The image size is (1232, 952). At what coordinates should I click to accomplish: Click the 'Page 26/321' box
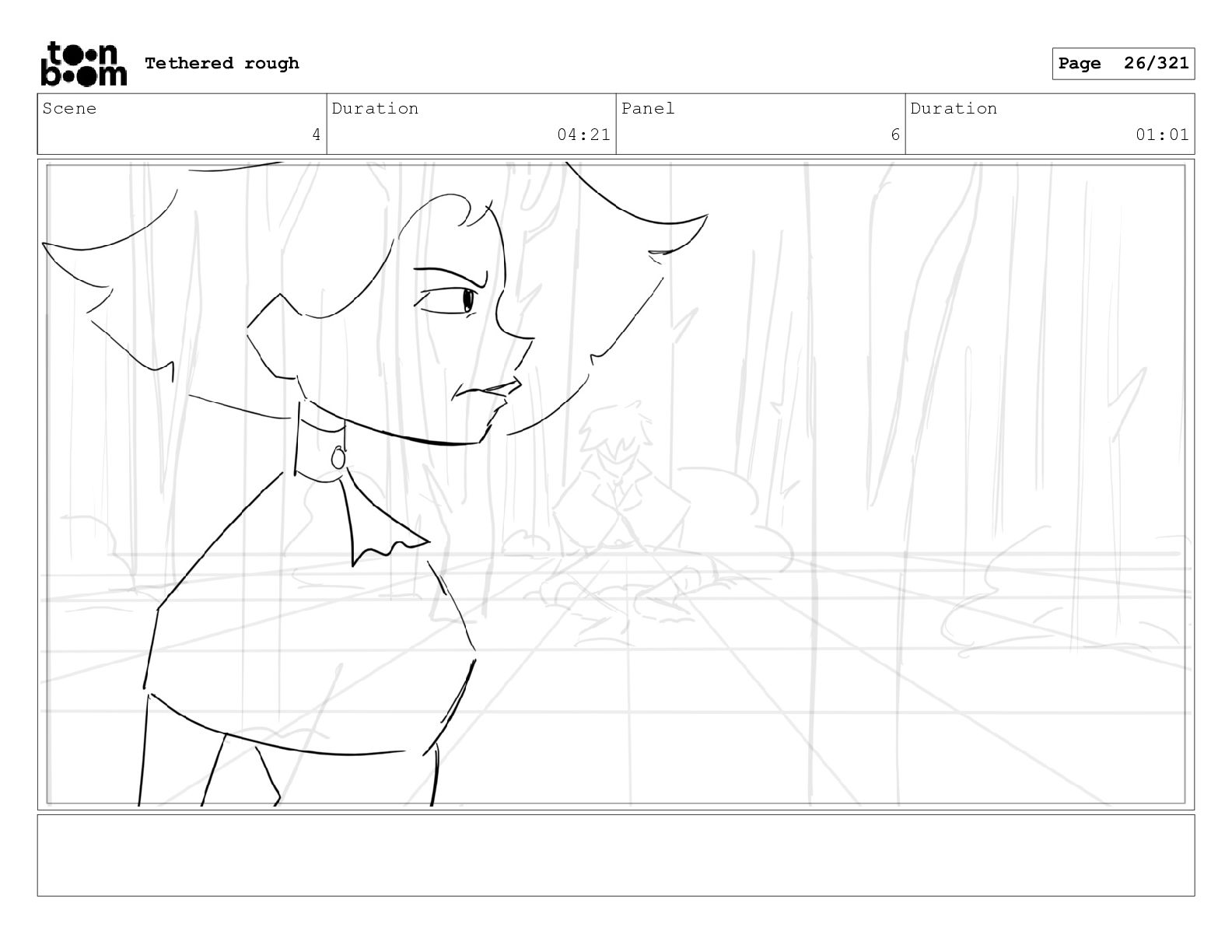(x=1123, y=64)
